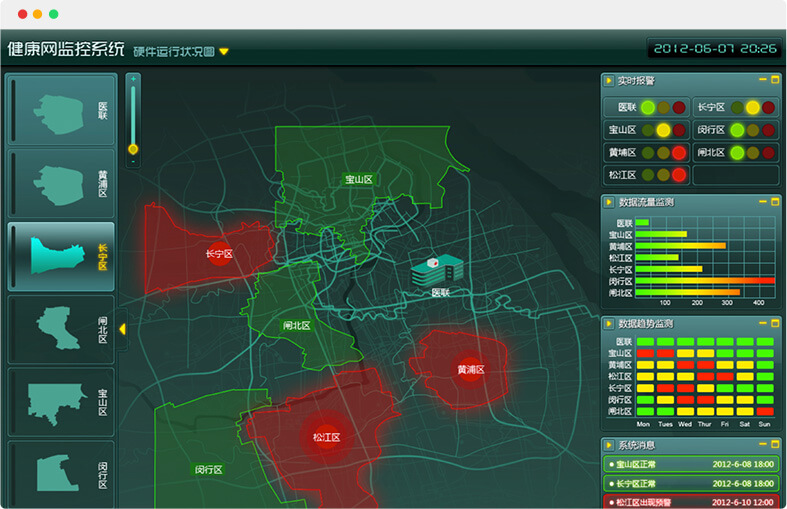Click the green alarm light for 医联
The height and width of the screenshot is (509, 787).
pyautogui.click(x=648, y=107)
